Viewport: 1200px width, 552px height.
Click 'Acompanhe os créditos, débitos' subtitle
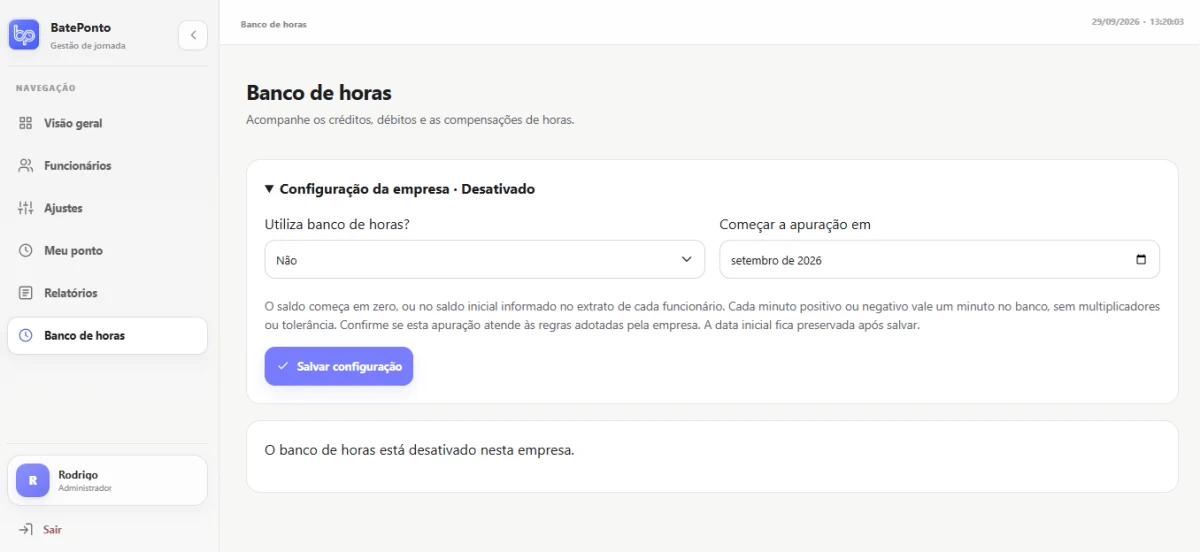pos(411,120)
